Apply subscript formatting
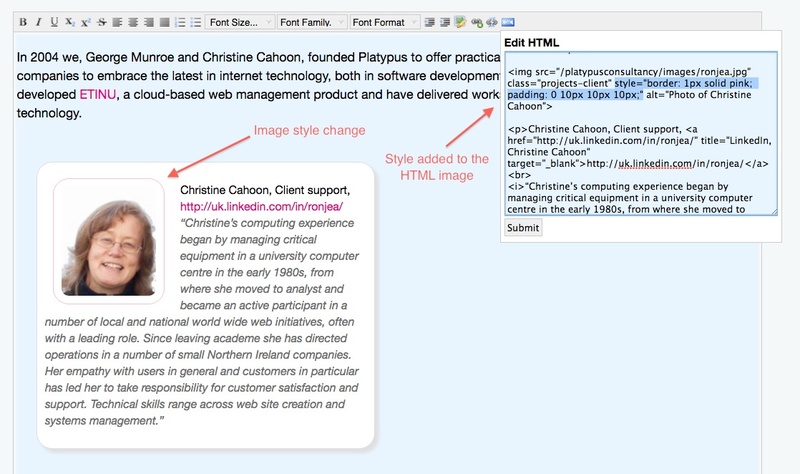 (69, 21)
